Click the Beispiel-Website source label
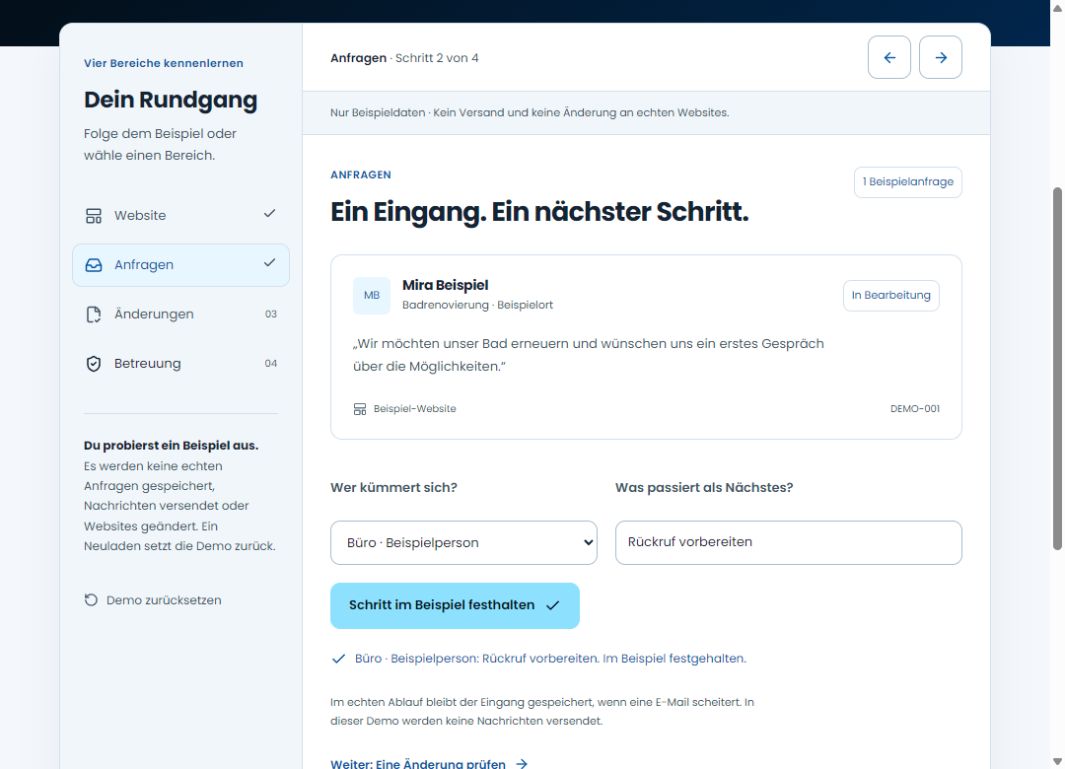1065x769 pixels. tap(414, 409)
